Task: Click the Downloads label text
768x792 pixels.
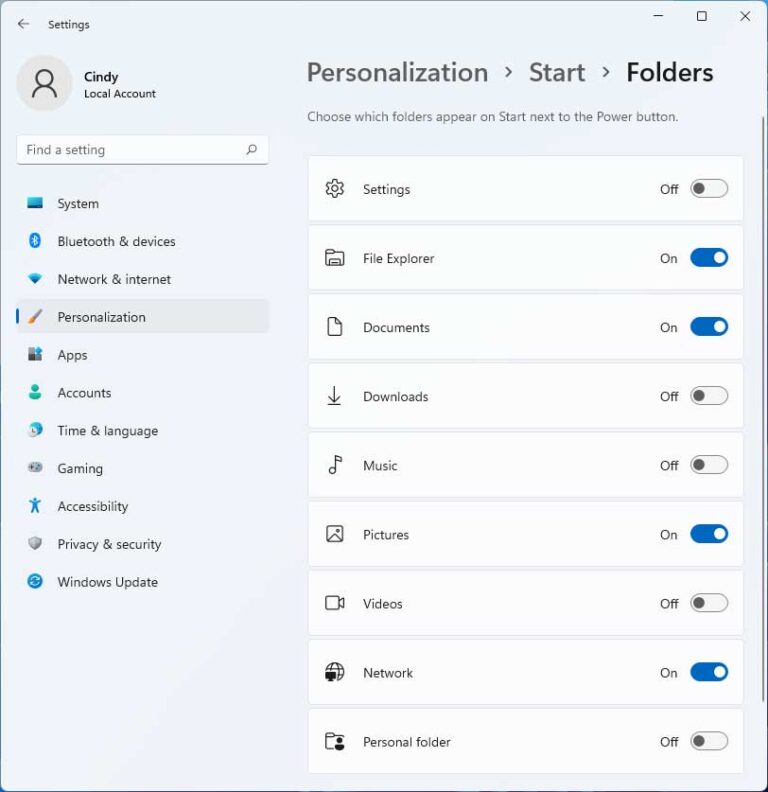Action: pyautogui.click(x=395, y=396)
